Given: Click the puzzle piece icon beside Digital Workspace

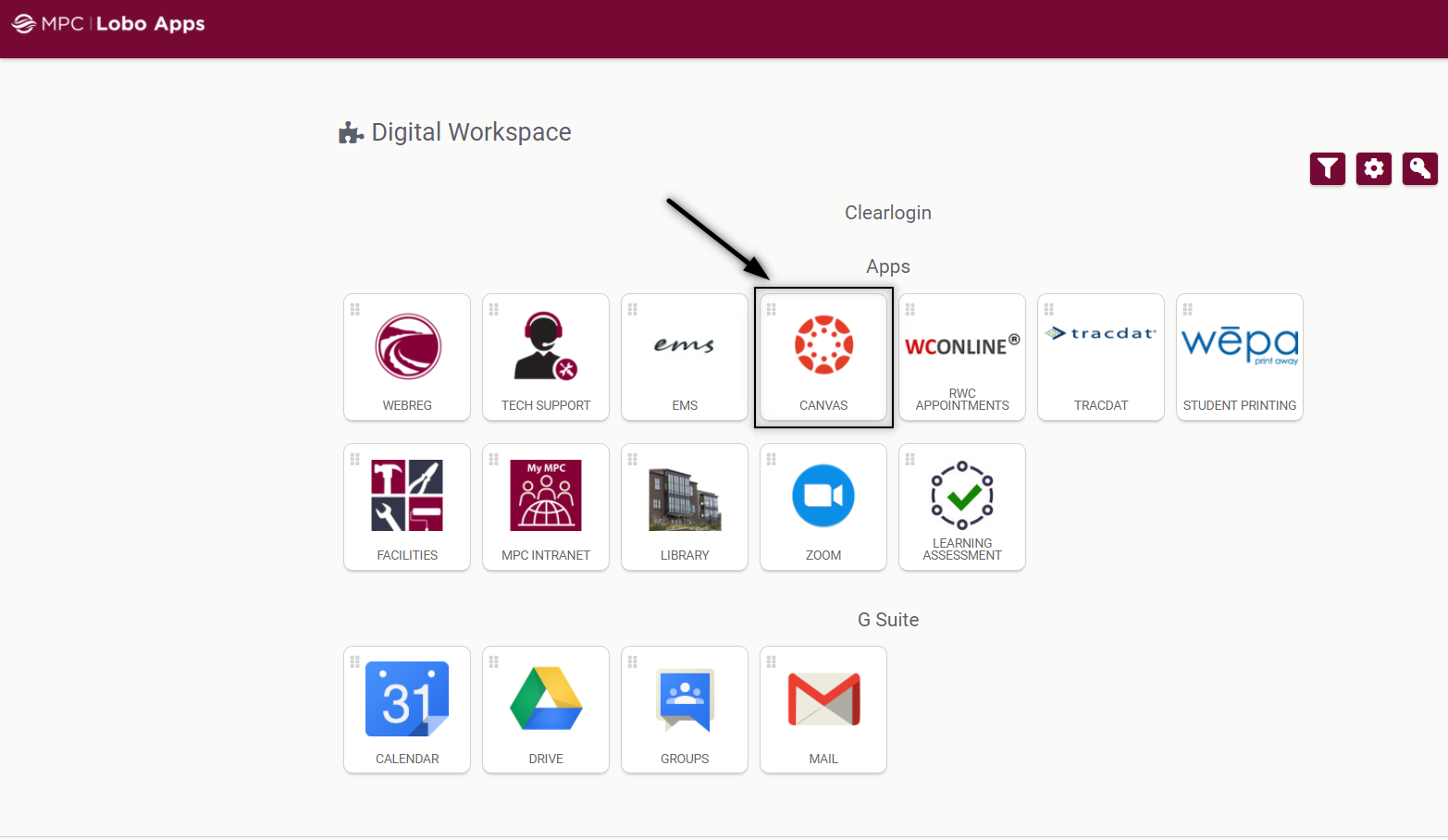Looking at the screenshot, I should tap(351, 133).
